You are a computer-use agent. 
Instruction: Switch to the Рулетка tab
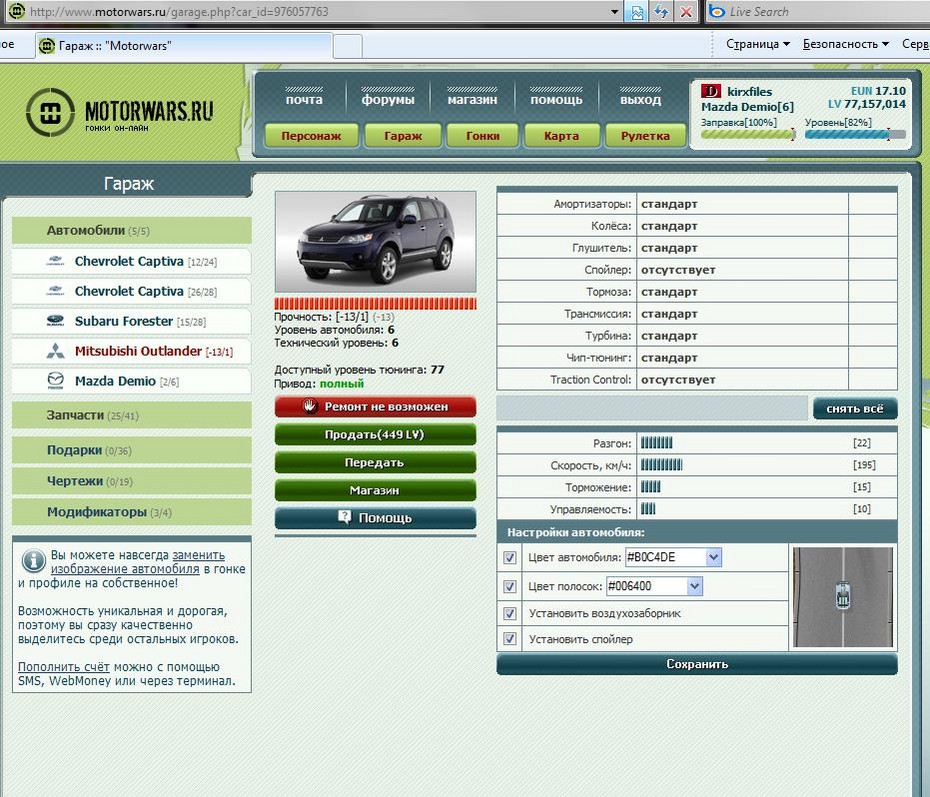pos(645,136)
